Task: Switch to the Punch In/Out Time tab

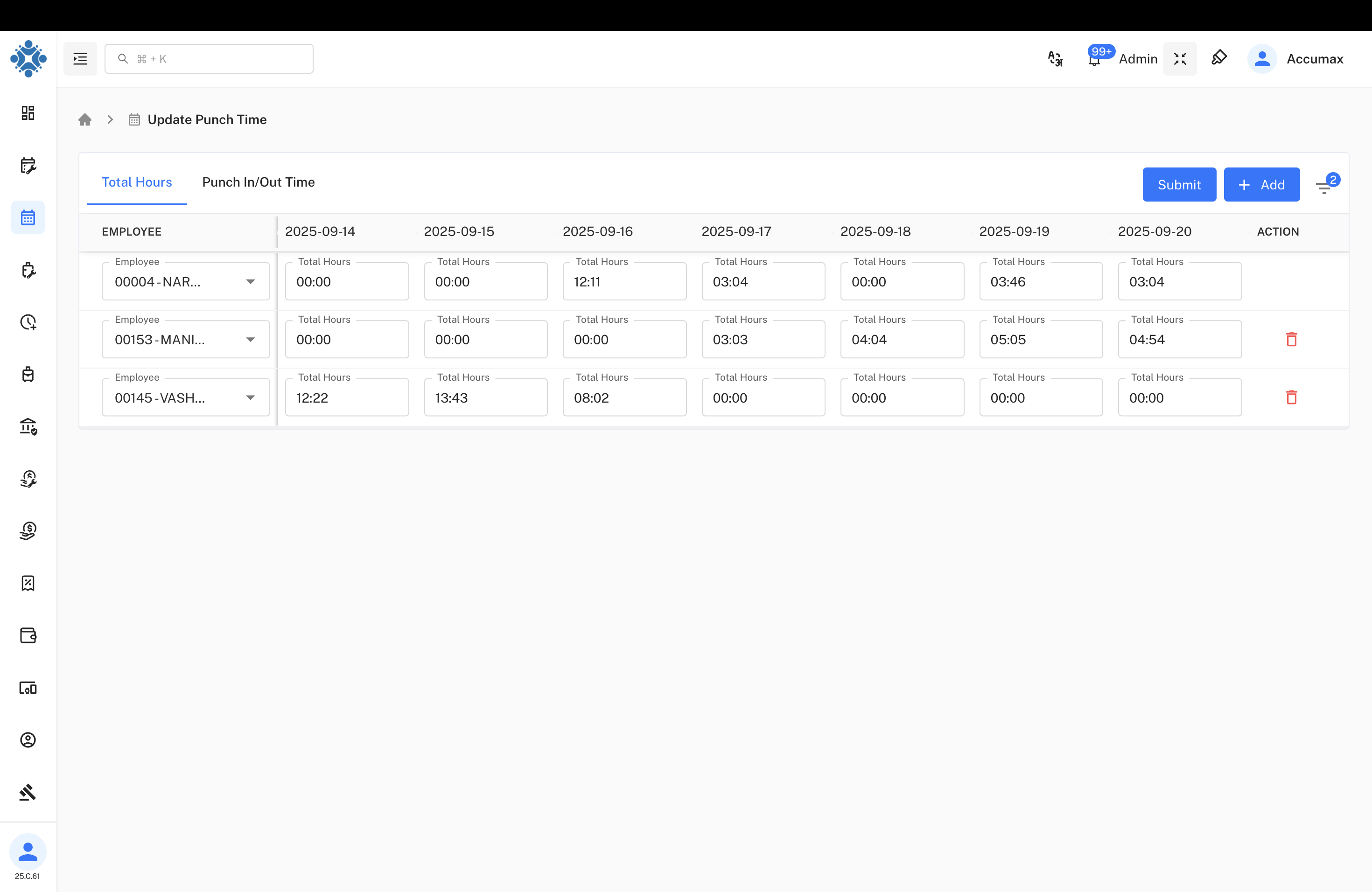Action: point(258,182)
